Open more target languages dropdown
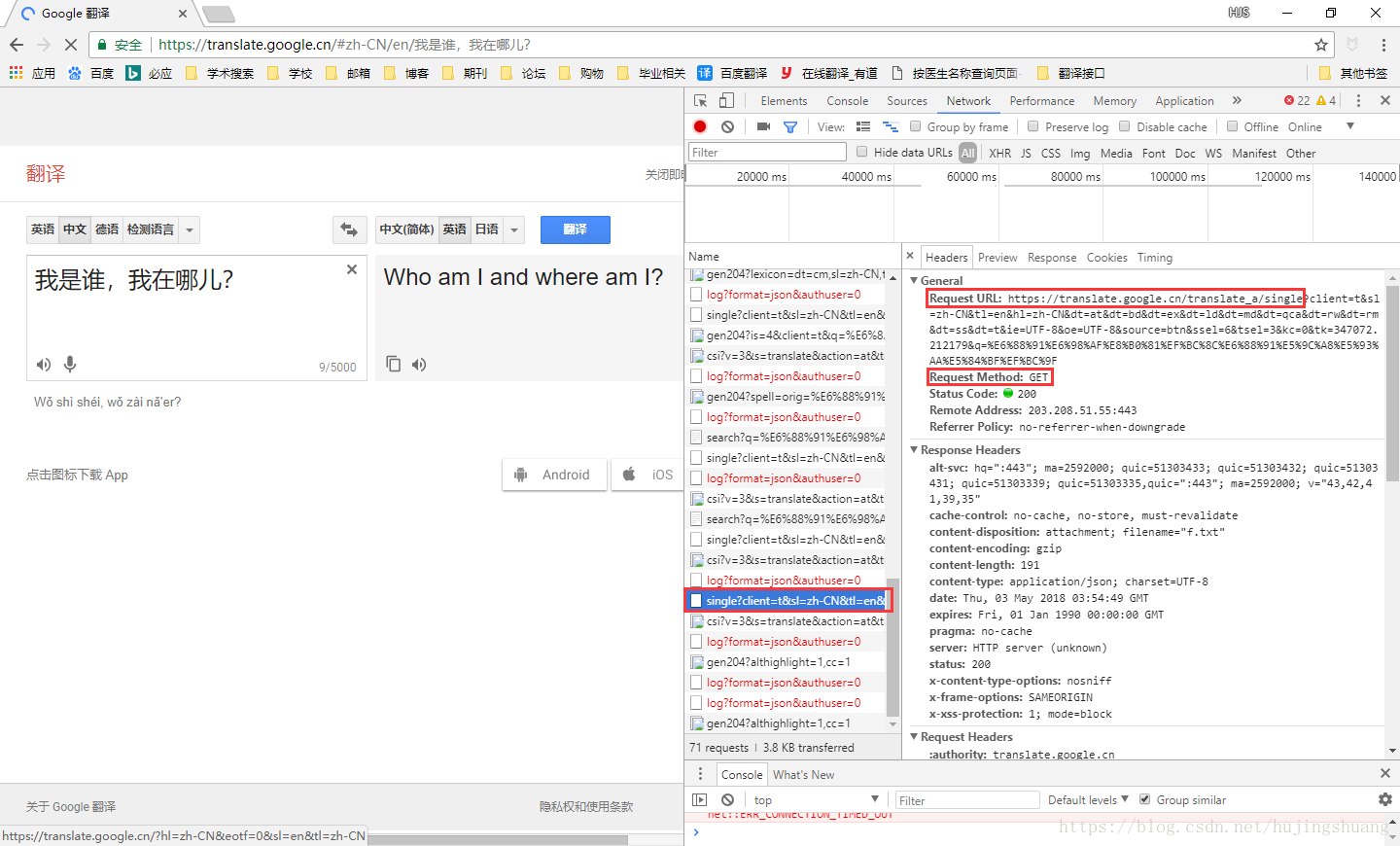 pos(514,229)
